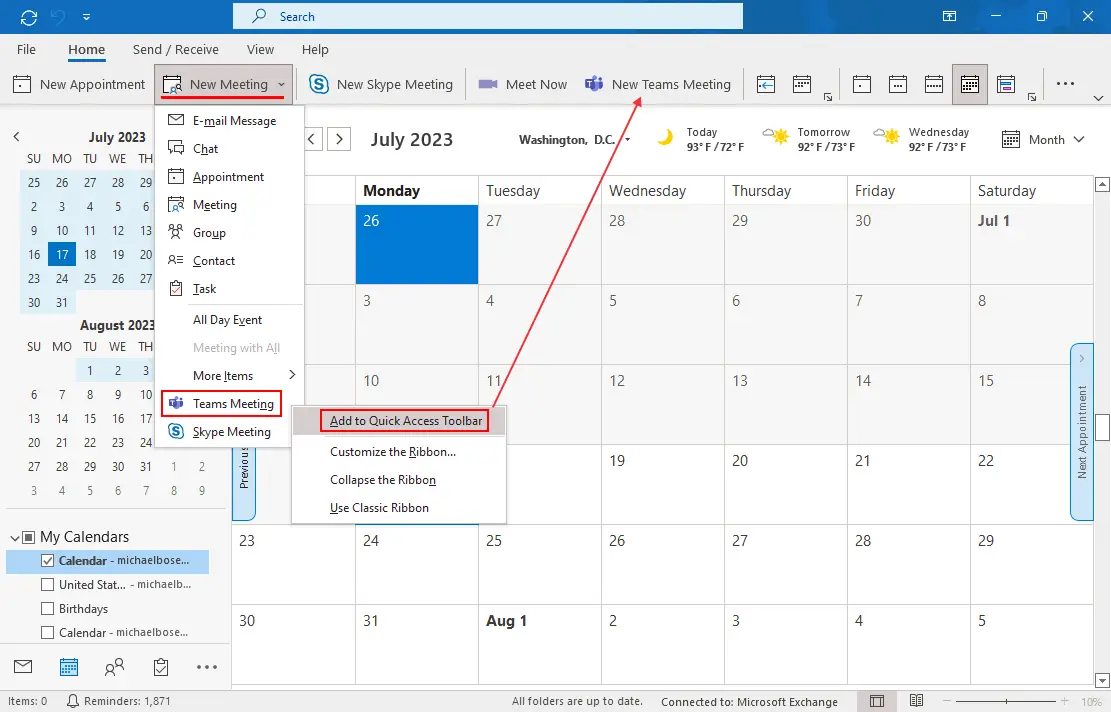Click the Go to Today icon
The width and height of the screenshot is (1111, 712).
pyautogui.click(x=766, y=84)
